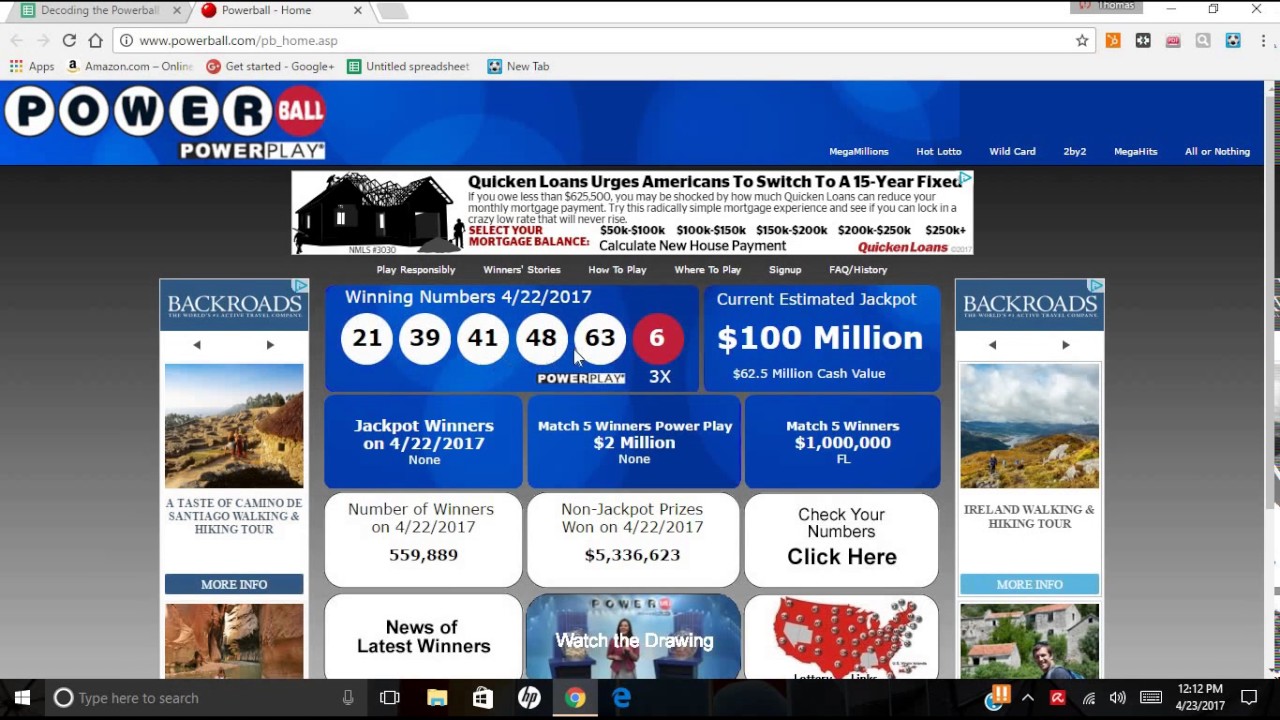Open the Wild Card menu link
This screenshot has width=1280, height=720.
click(1012, 151)
